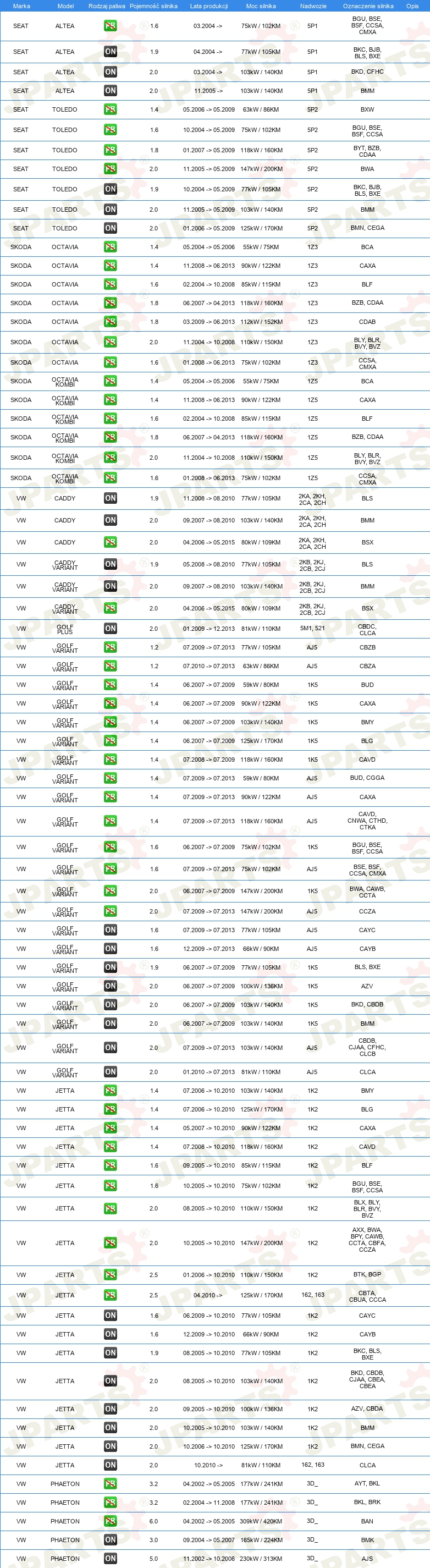Click date 01.2009 -> 12.2013

tap(208, 629)
